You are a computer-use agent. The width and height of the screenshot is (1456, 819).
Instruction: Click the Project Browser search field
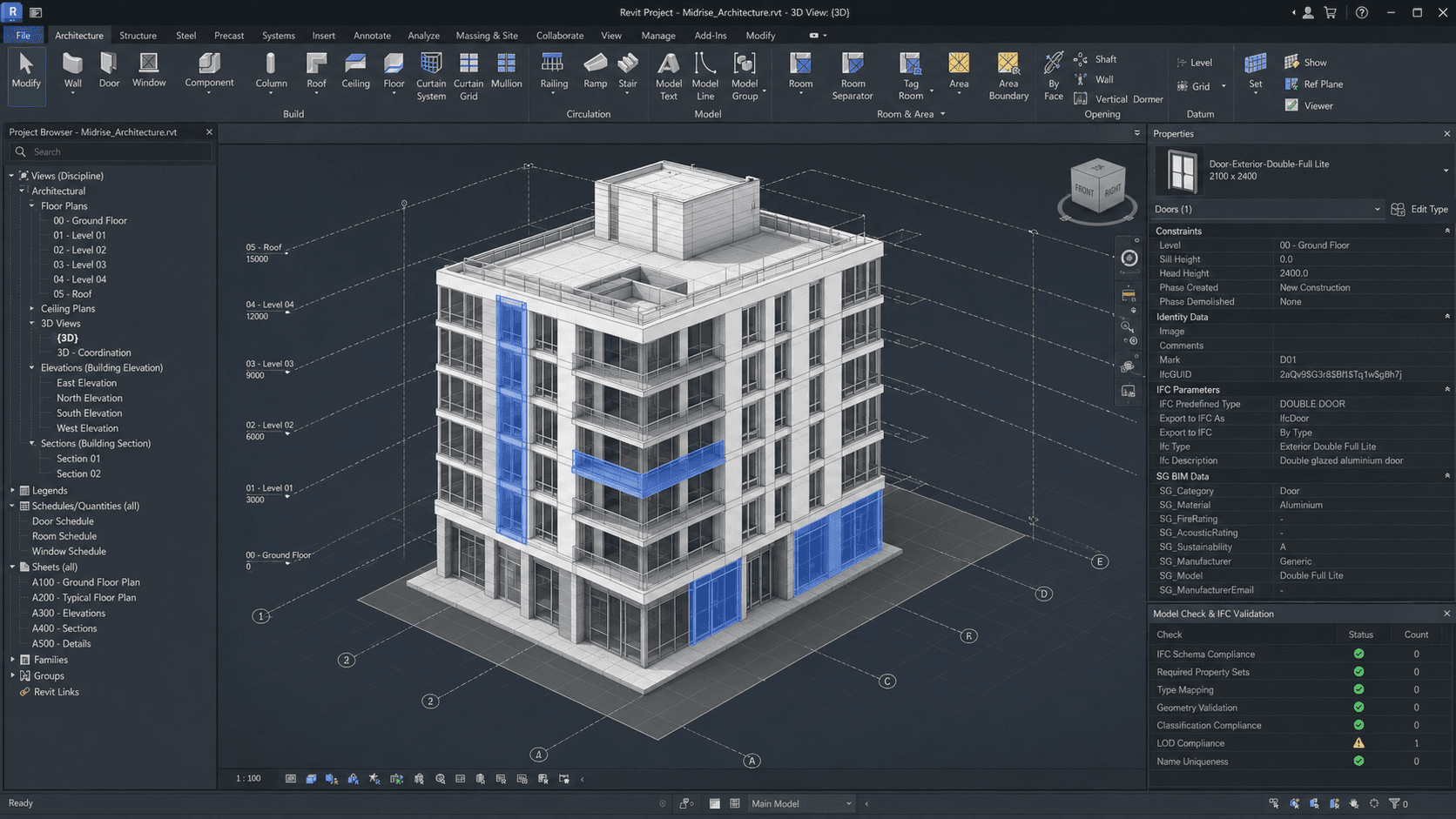pyautogui.click(x=111, y=151)
